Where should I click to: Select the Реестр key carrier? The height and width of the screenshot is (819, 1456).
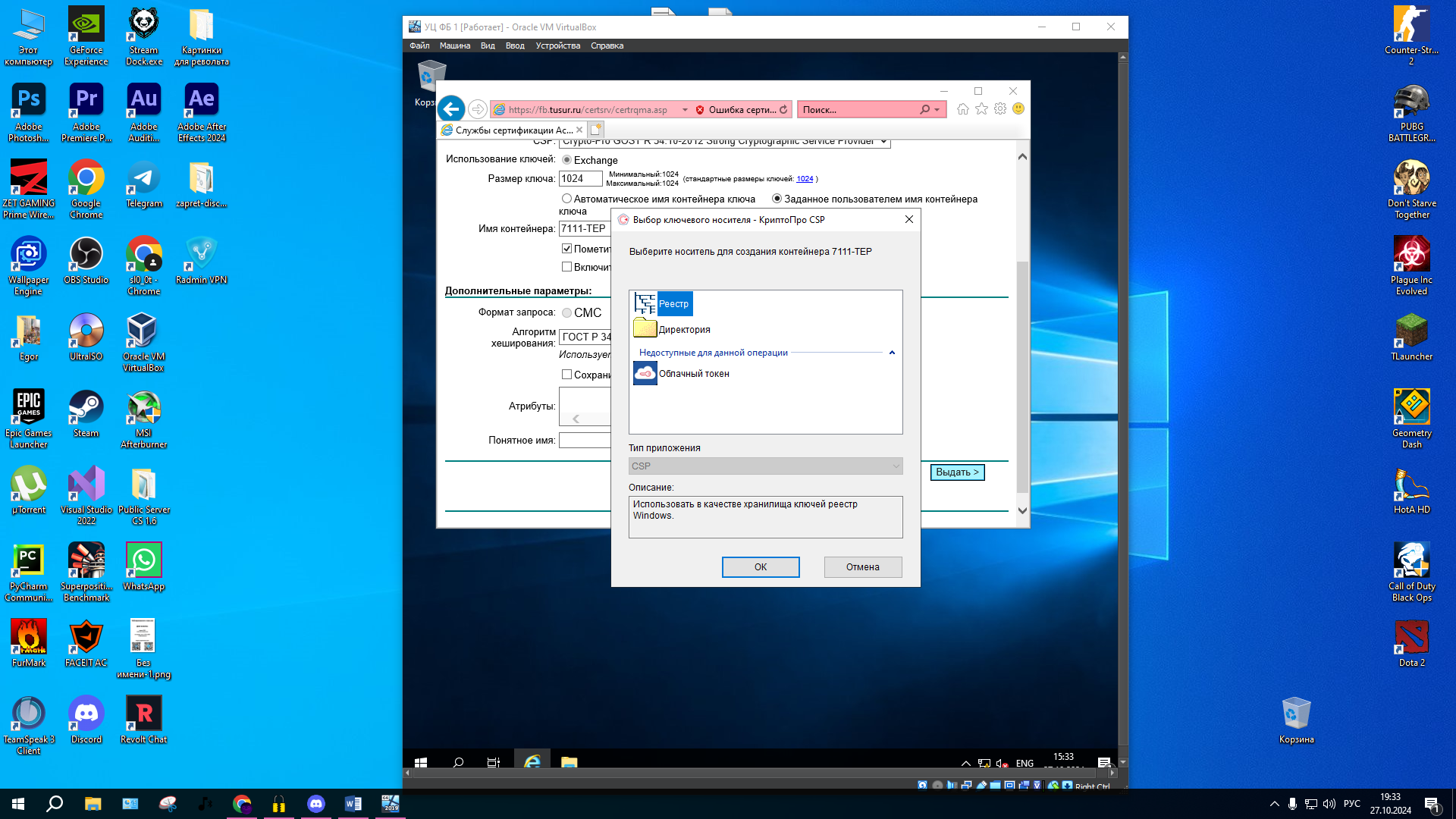[663, 304]
